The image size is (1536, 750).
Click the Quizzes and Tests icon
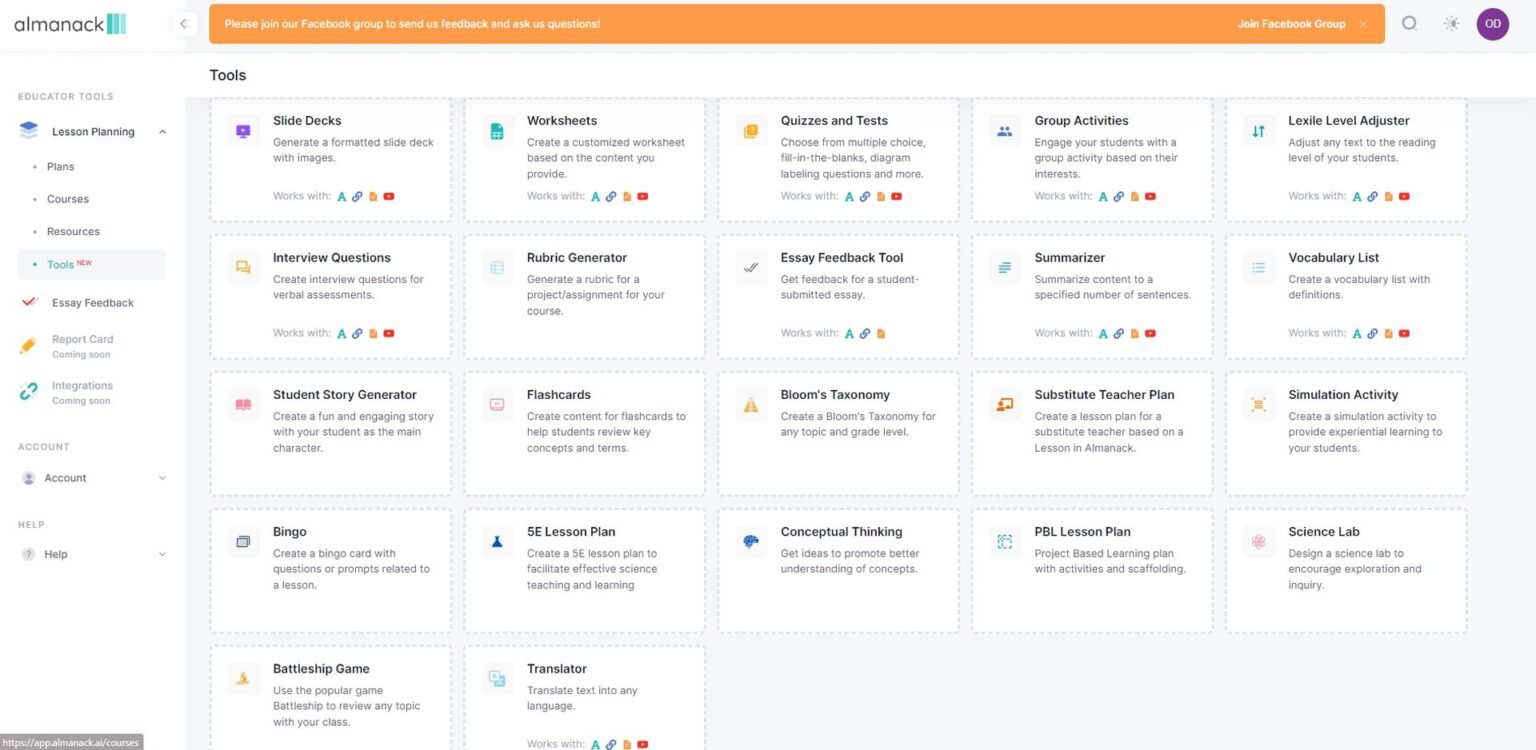(751, 130)
